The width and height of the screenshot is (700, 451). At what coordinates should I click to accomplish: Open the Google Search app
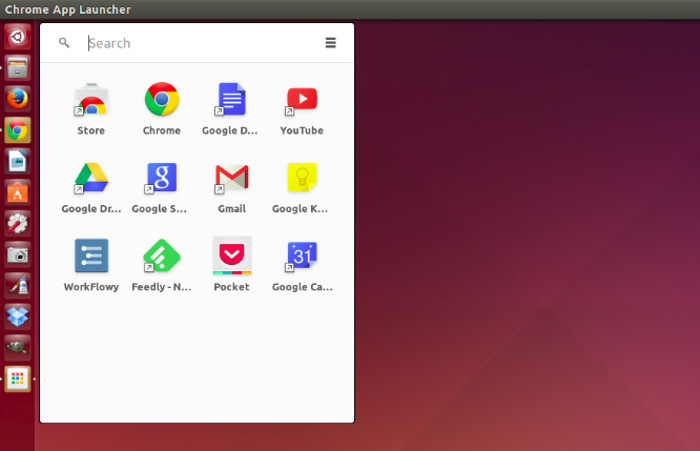(162, 178)
